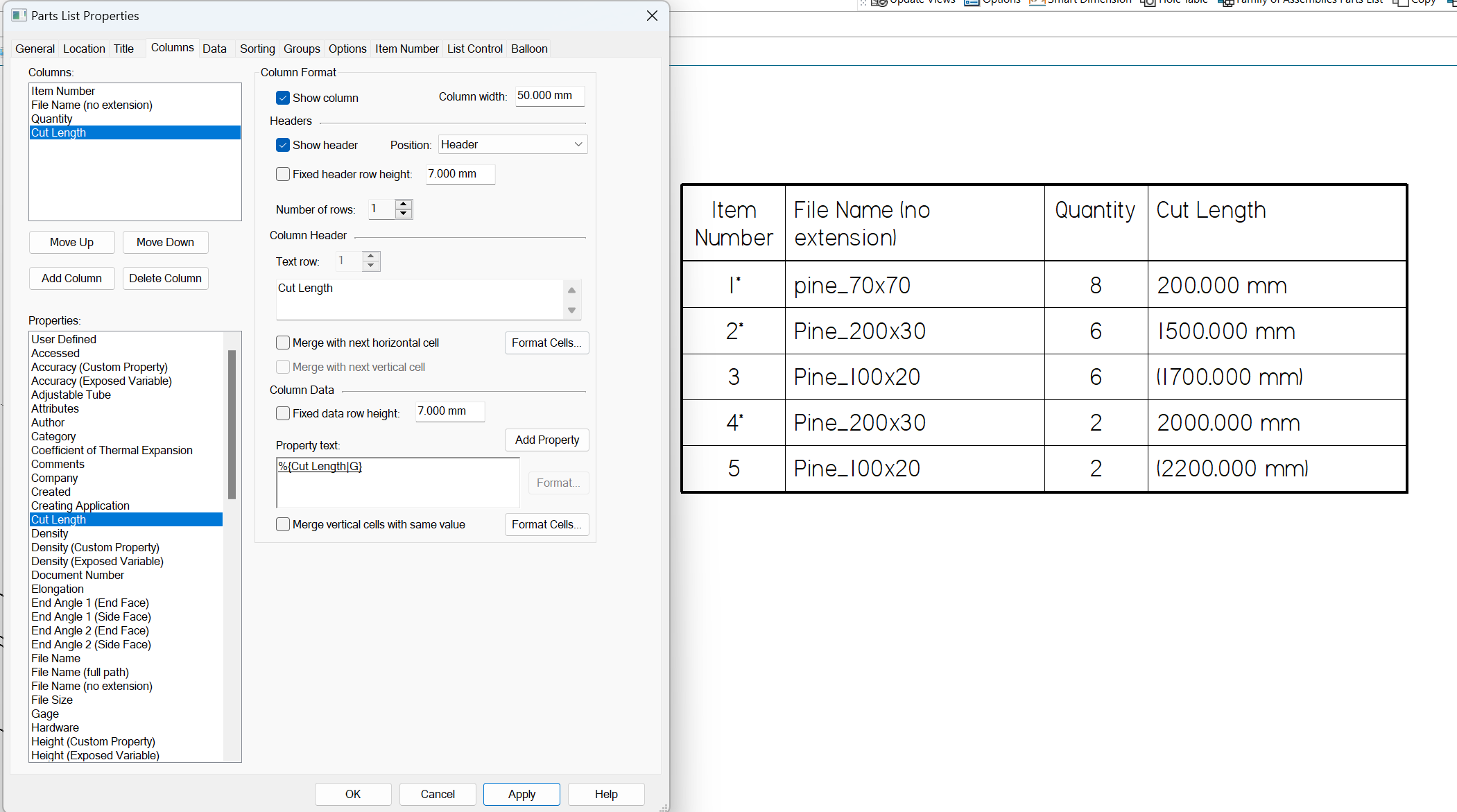Decrease Number of rows with down arrow
The image size is (1457, 812).
coord(404,214)
